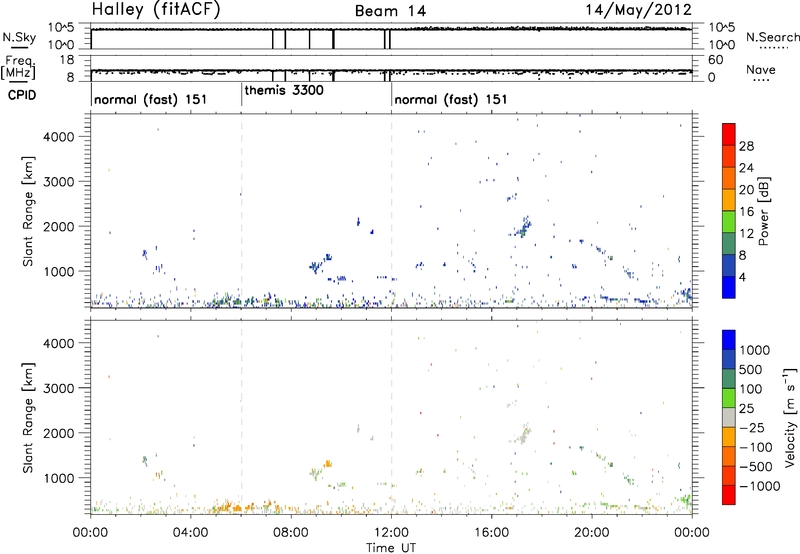This screenshot has height=554, width=800.
Task: Click the '60' label on Nave axis
Action: tap(715, 60)
